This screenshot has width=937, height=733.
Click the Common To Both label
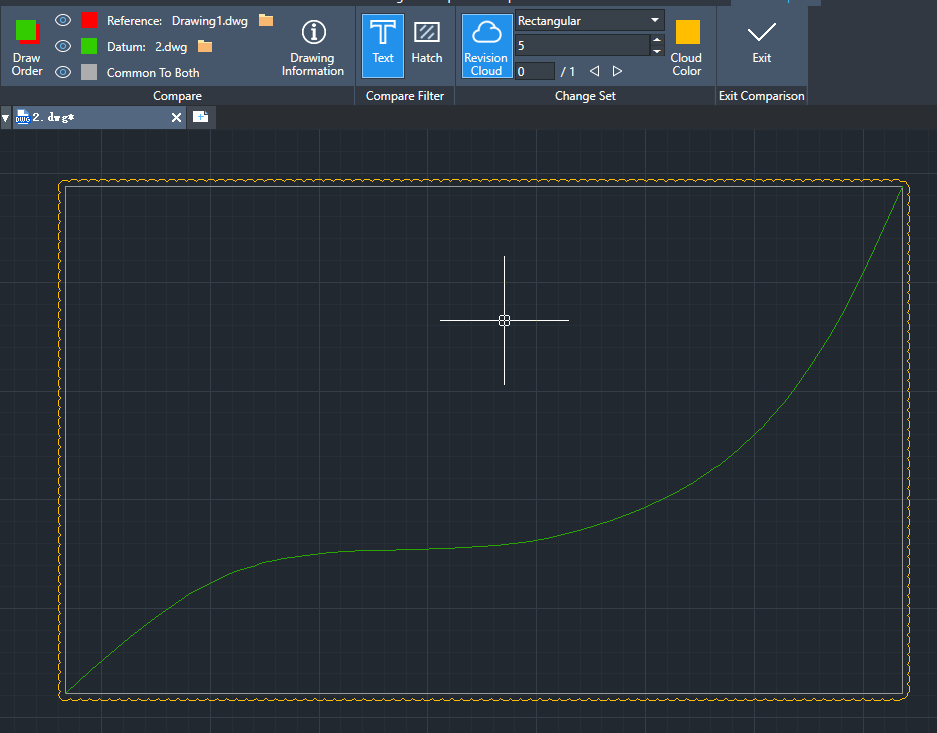point(153,73)
